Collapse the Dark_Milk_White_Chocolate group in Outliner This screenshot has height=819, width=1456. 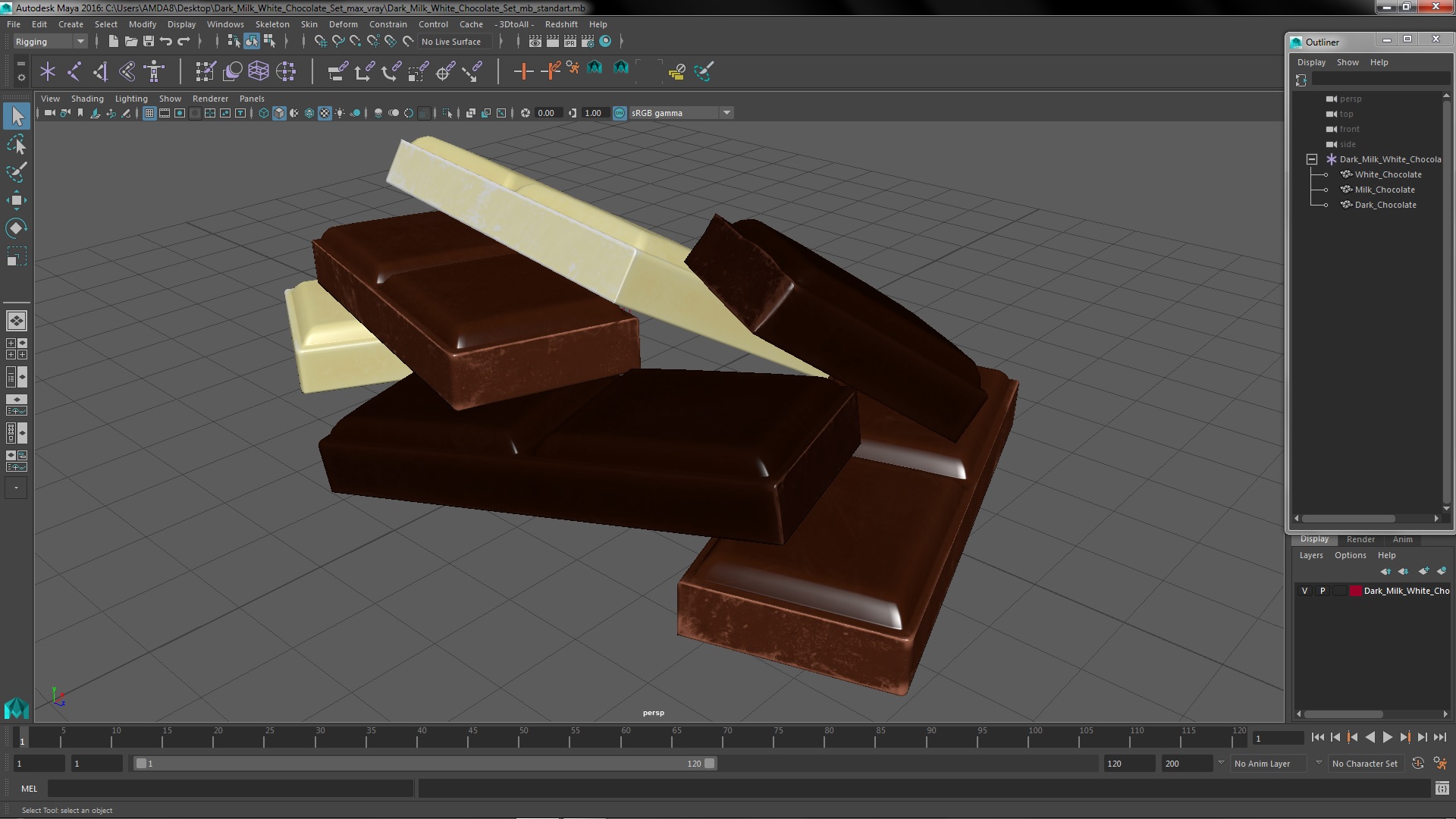tap(1312, 159)
